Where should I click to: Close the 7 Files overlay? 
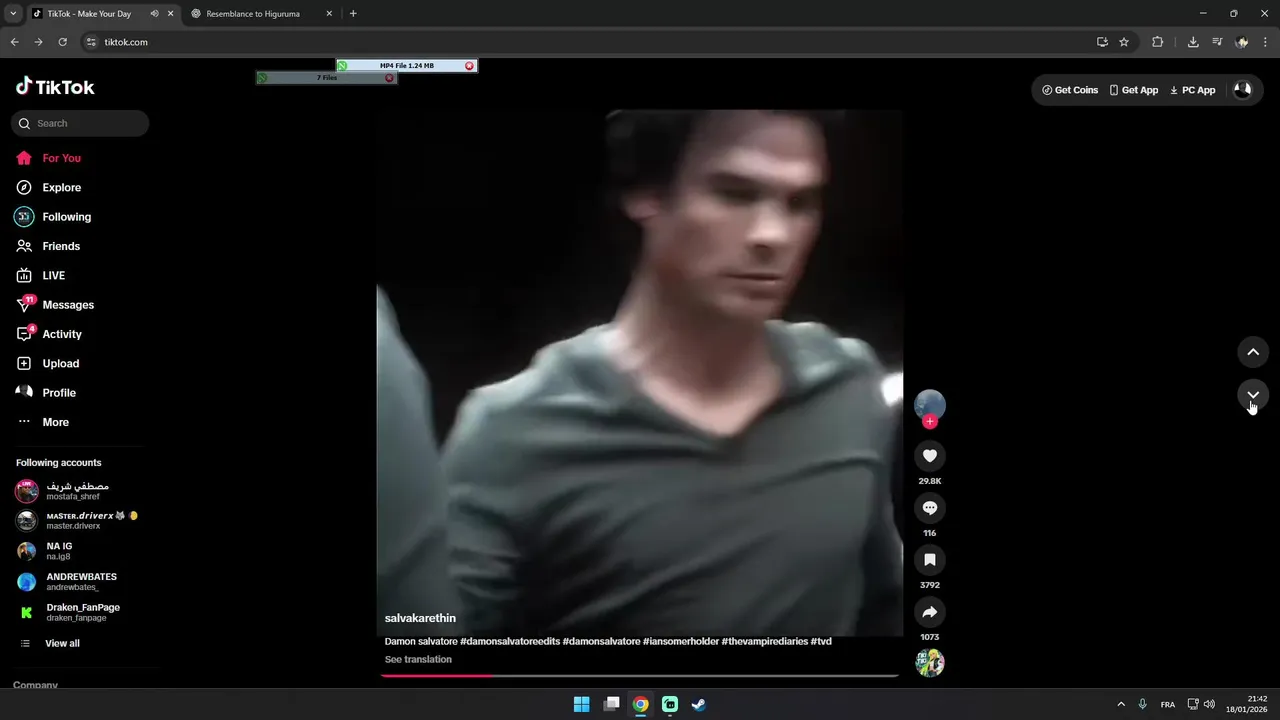[x=389, y=78]
